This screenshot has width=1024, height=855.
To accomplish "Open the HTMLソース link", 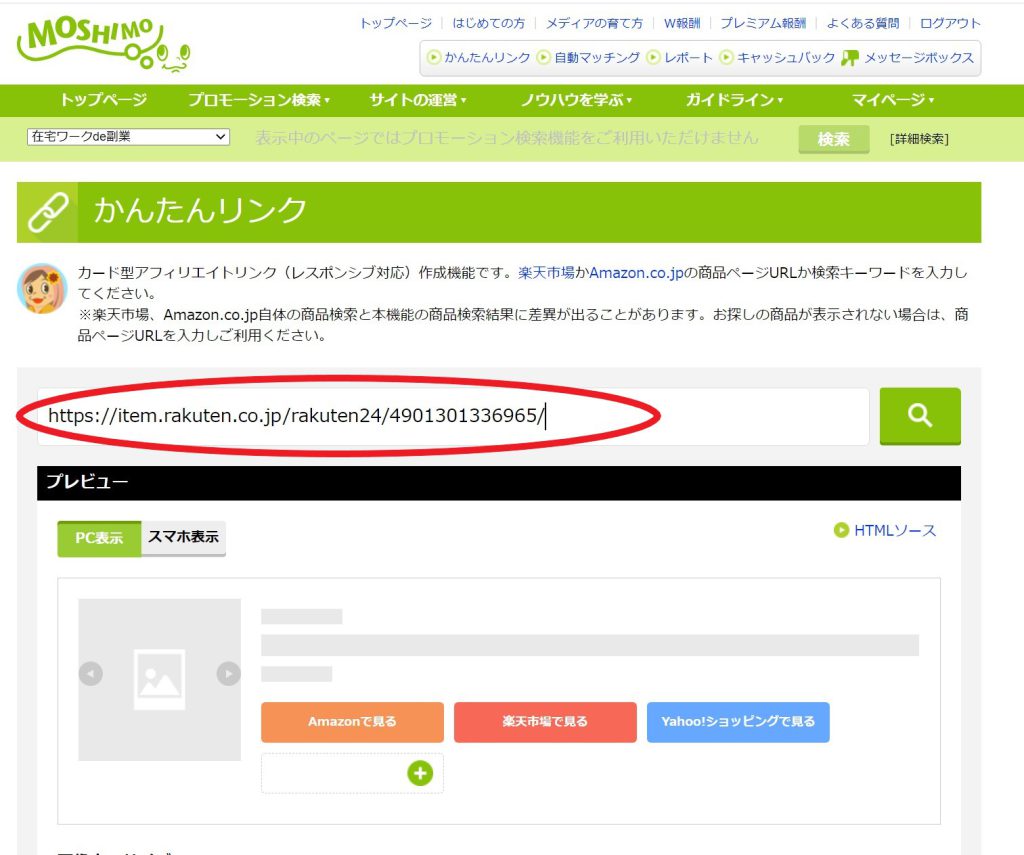I will point(885,530).
